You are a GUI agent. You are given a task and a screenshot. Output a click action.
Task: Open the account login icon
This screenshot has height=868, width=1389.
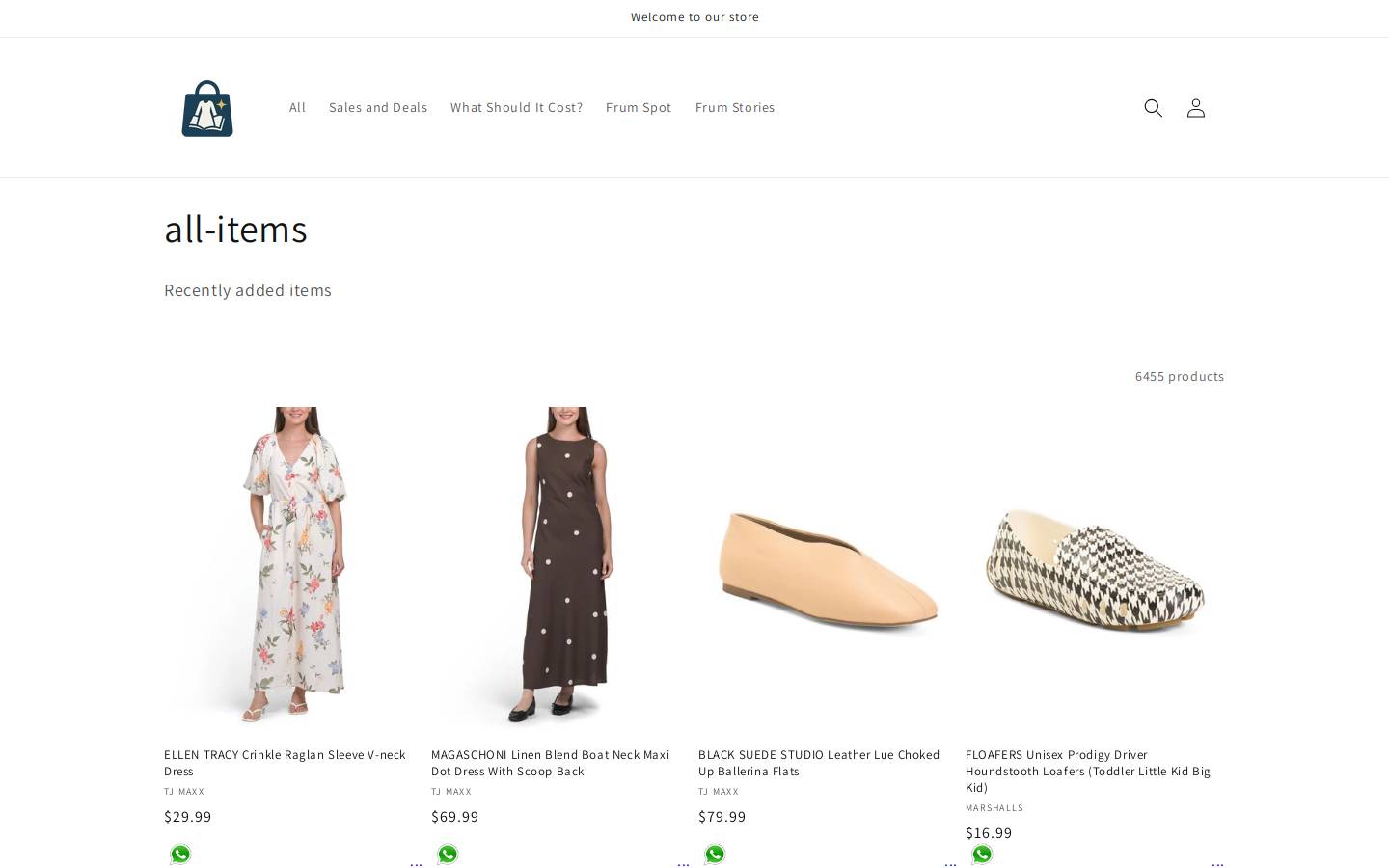click(1195, 108)
